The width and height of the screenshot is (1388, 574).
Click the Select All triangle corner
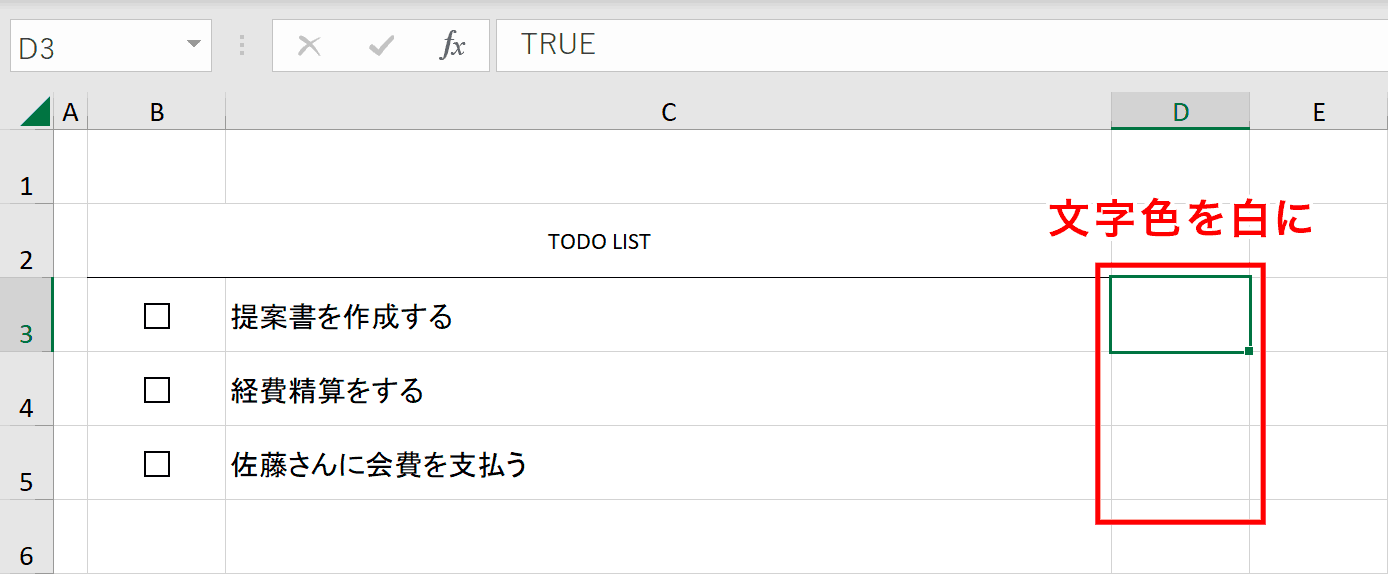point(35,112)
